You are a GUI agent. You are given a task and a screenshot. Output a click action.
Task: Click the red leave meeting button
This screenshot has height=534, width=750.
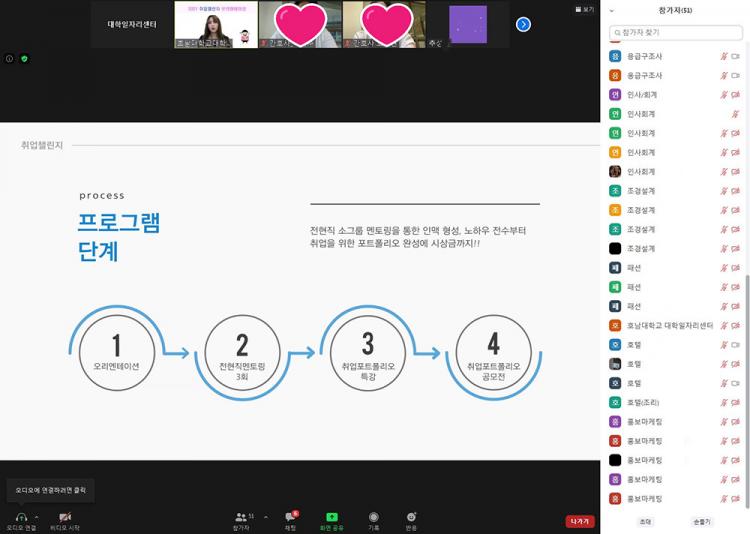point(580,521)
